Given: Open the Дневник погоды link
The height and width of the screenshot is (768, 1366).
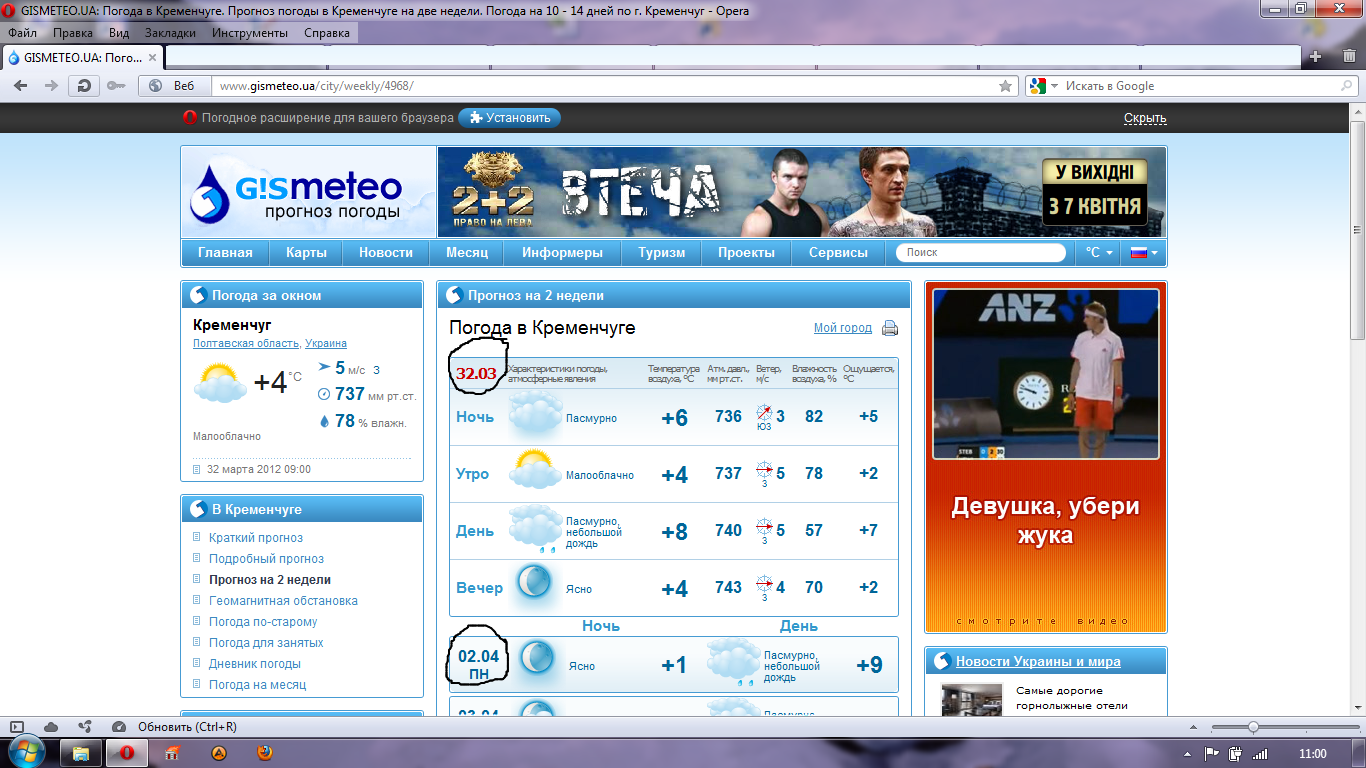Looking at the screenshot, I should [255, 664].
